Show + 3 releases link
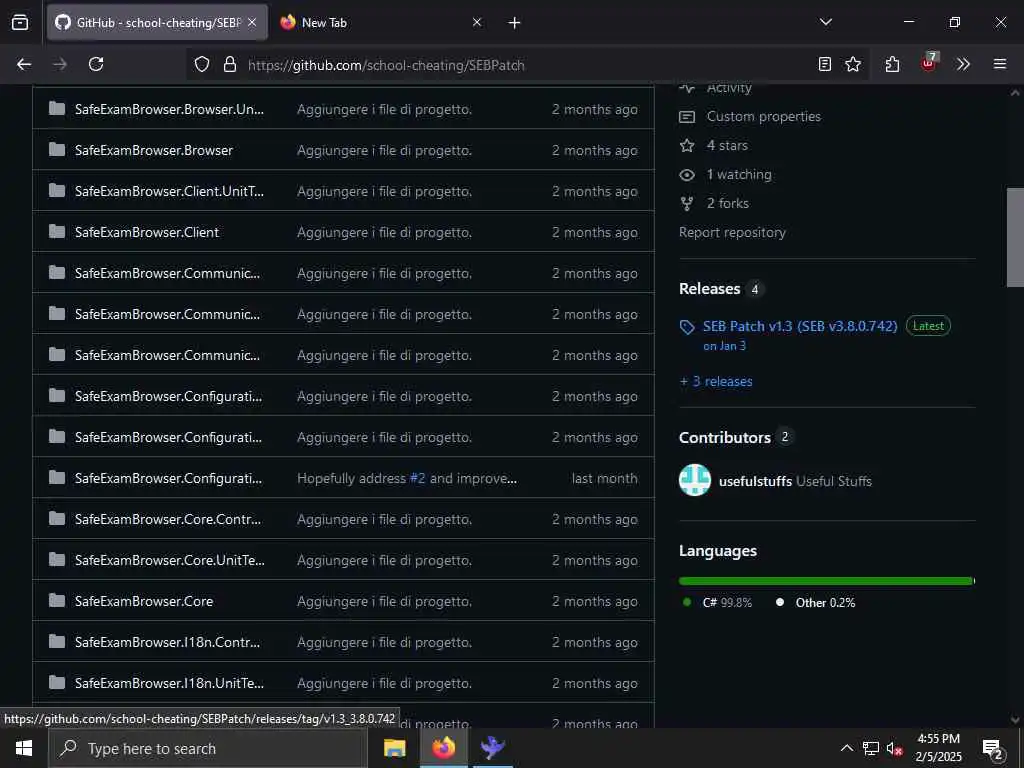 click(x=716, y=381)
